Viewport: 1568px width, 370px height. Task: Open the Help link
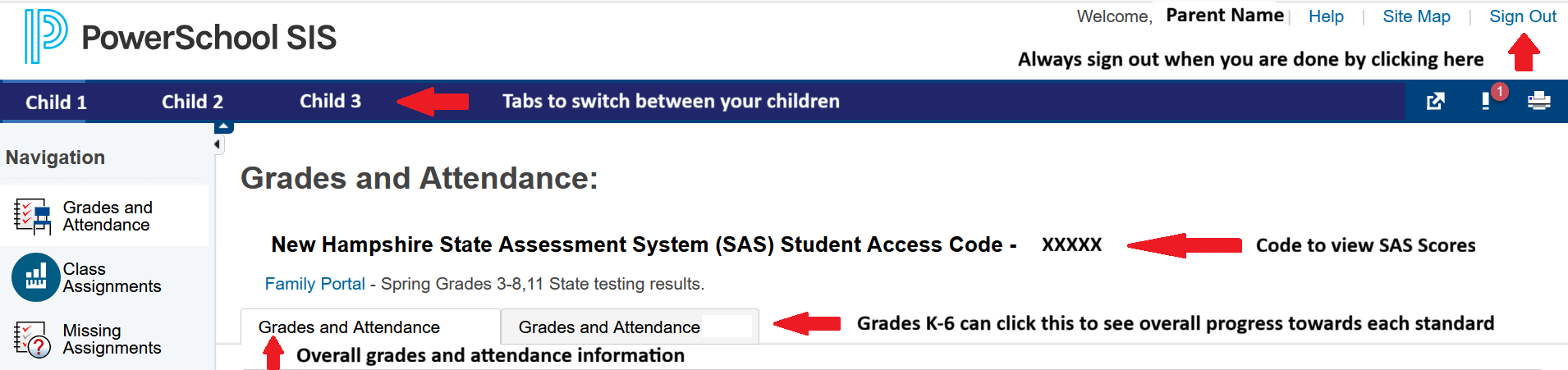click(x=1326, y=16)
